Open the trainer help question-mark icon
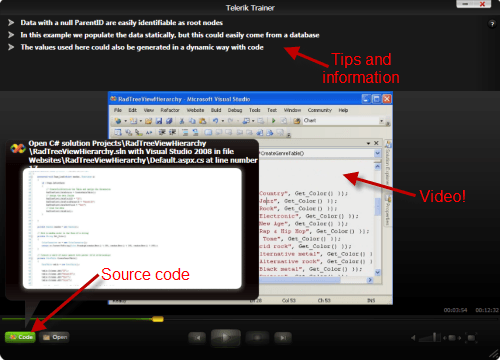Viewport: 500px width, 360px height. [492, 24]
